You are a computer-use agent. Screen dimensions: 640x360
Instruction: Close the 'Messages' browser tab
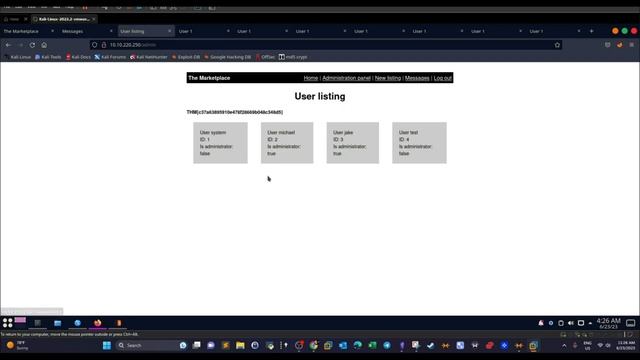[x=111, y=31]
